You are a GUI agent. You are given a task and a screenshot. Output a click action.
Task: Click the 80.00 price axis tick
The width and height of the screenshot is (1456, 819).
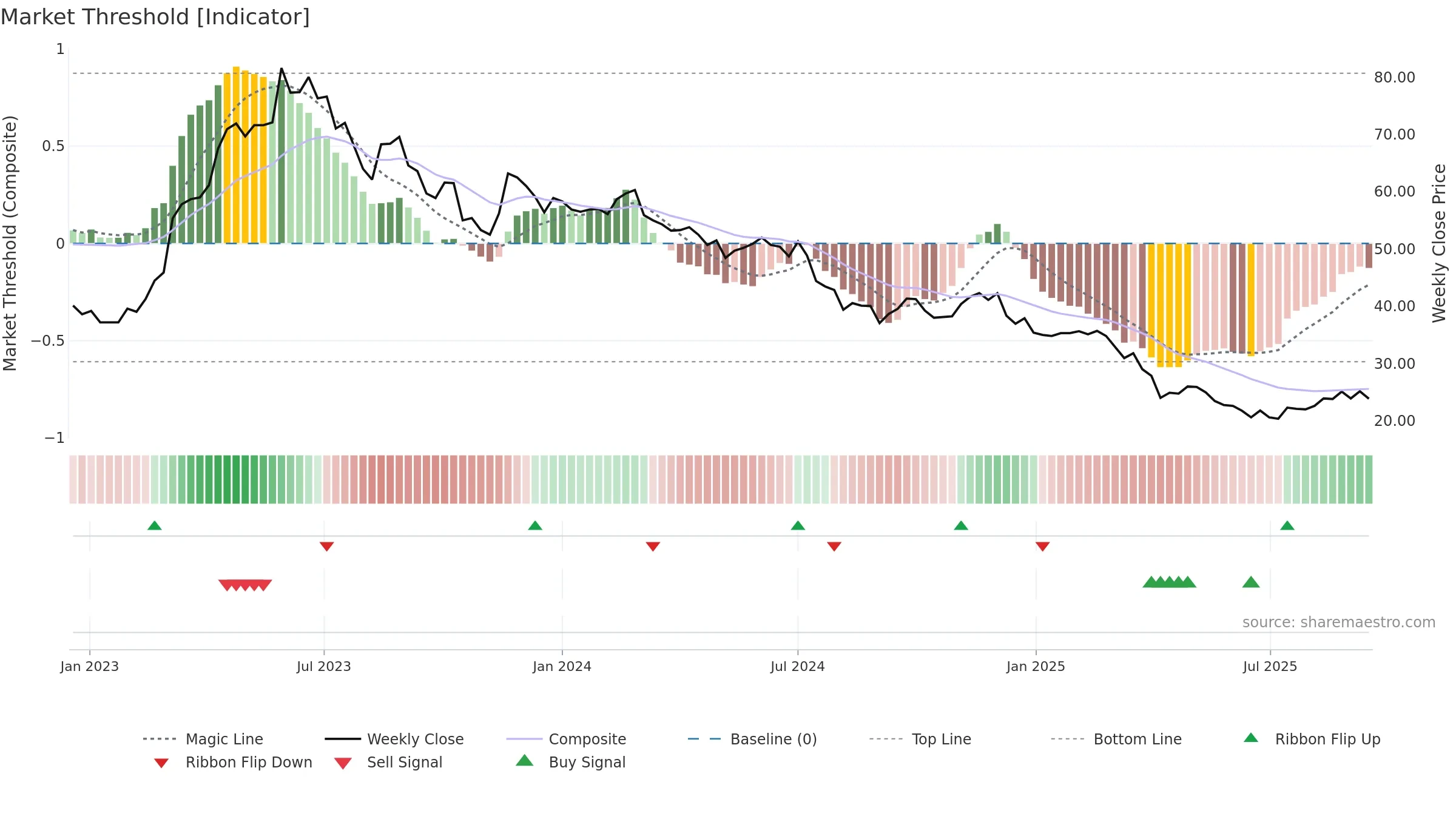coord(1395,78)
